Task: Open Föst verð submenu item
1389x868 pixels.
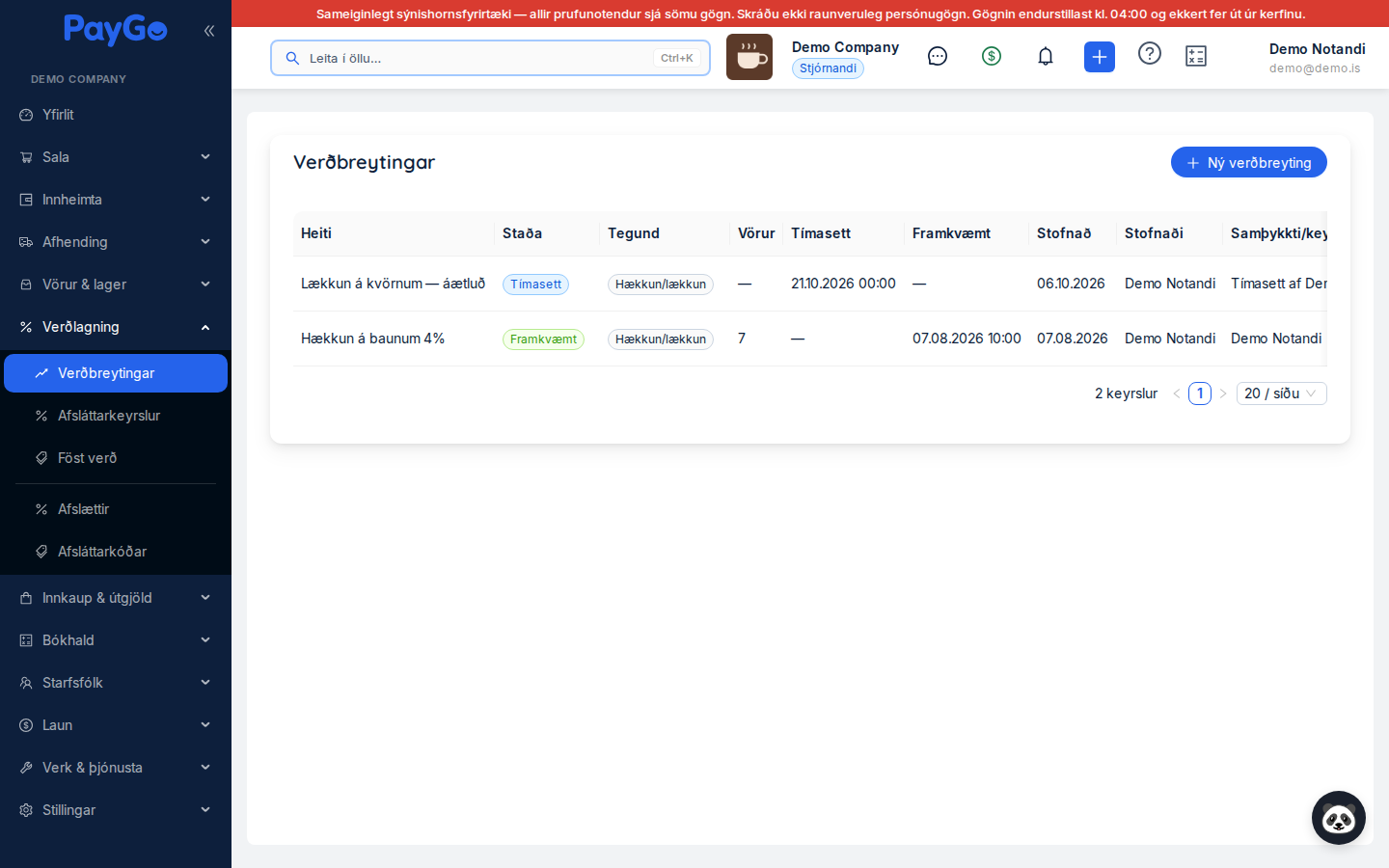Action: pyautogui.click(x=116, y=458)
